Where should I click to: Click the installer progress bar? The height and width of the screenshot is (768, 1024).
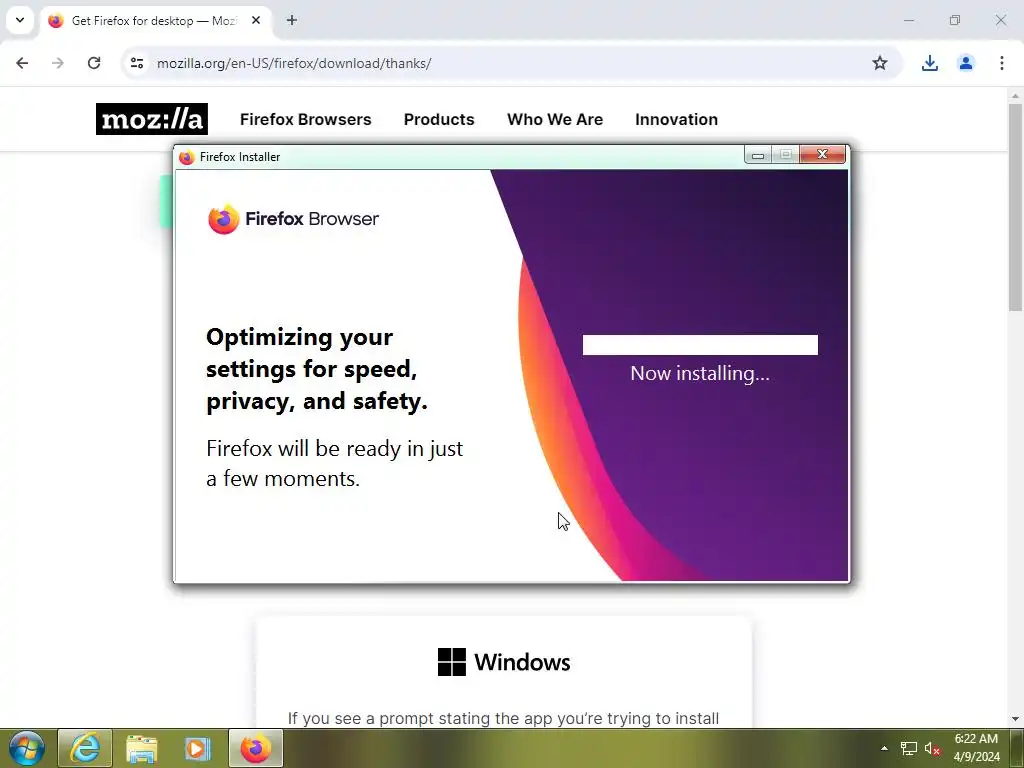click(700, 345)
